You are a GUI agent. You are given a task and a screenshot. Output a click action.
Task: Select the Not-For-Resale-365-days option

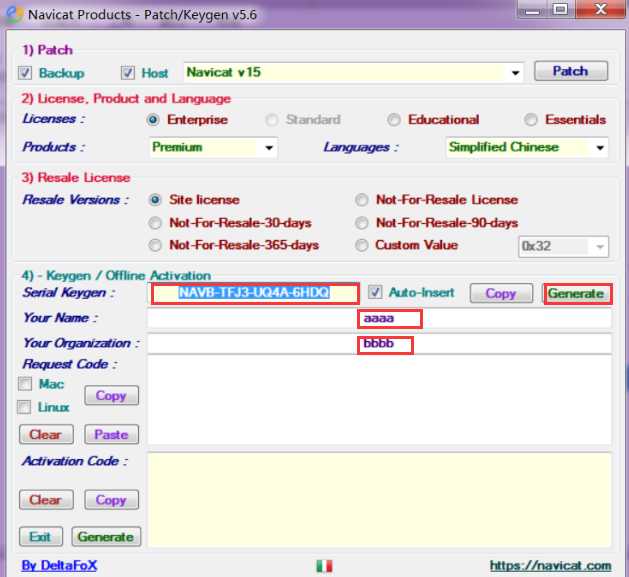click(x=155, y=245)
